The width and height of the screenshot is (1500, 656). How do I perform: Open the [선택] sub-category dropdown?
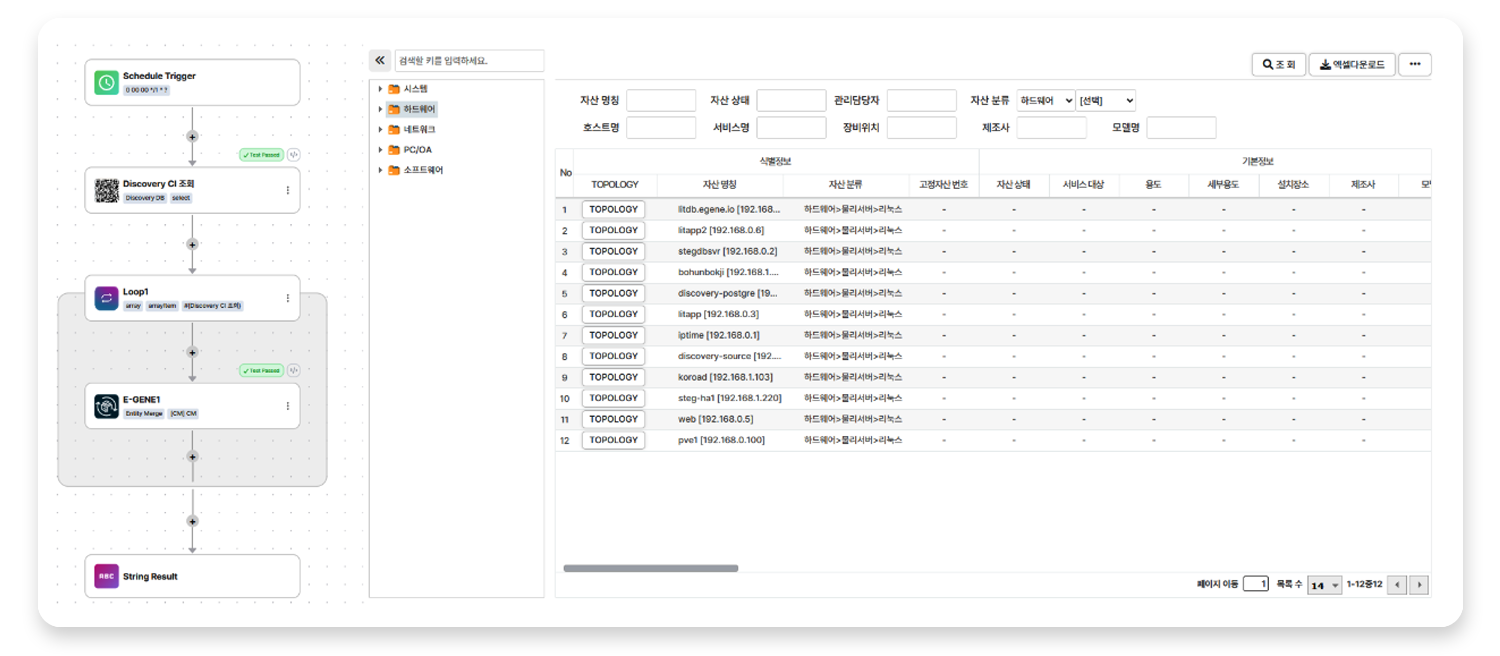pyautogui.click(x=1107, y=101)
